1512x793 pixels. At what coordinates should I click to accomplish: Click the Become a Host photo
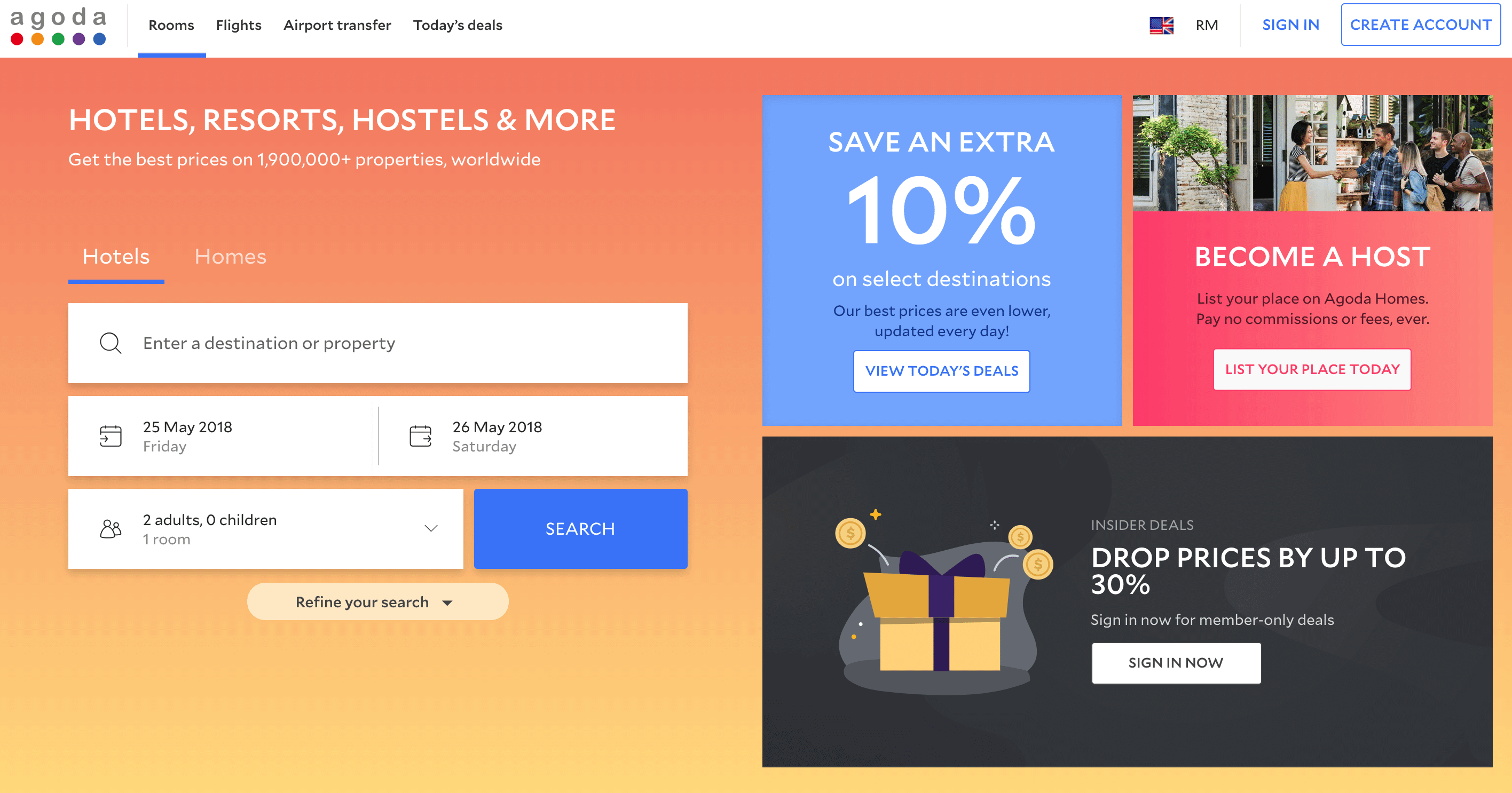coord(1312,153)
